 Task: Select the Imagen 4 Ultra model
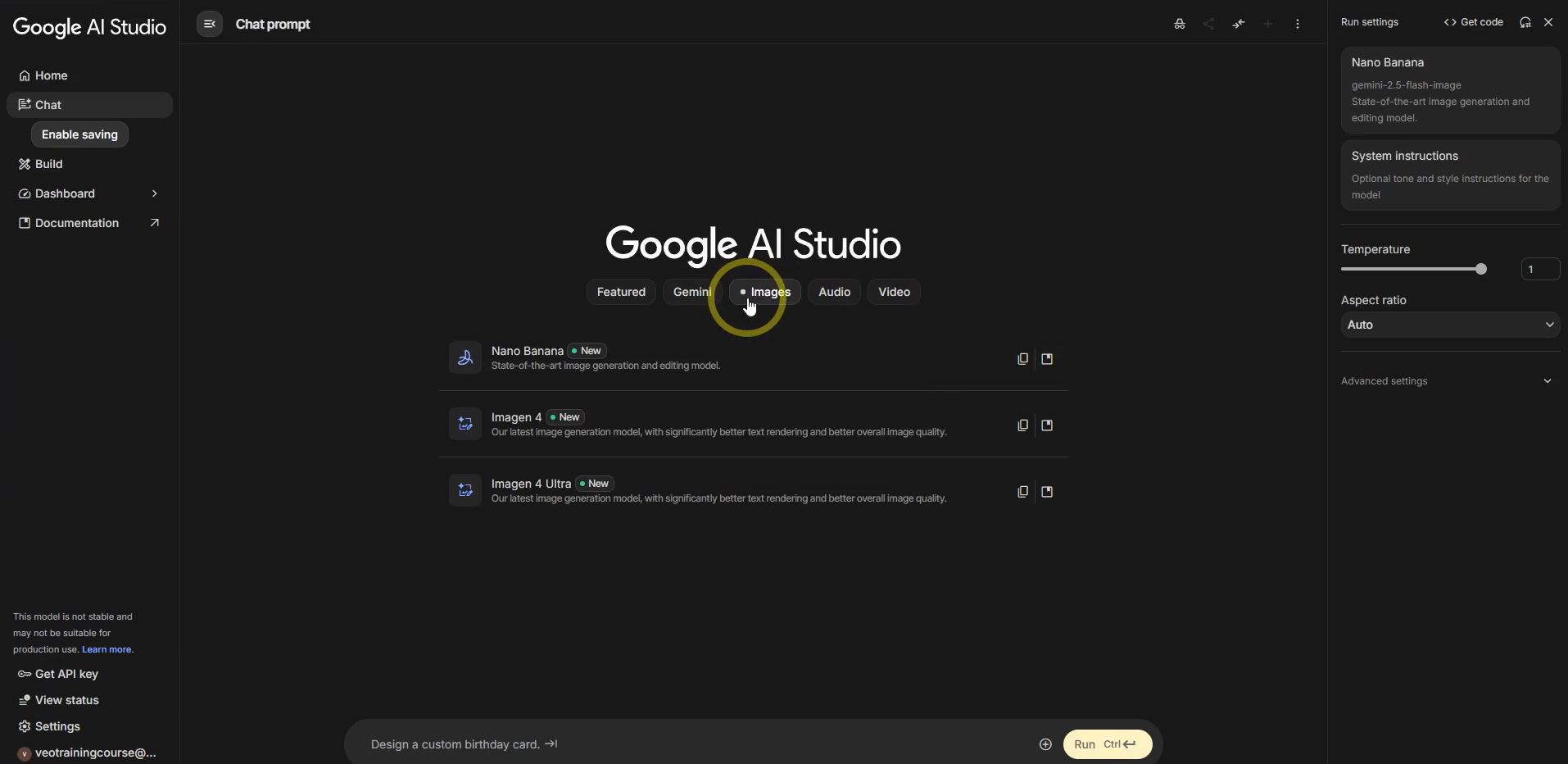tap(754, 490)
